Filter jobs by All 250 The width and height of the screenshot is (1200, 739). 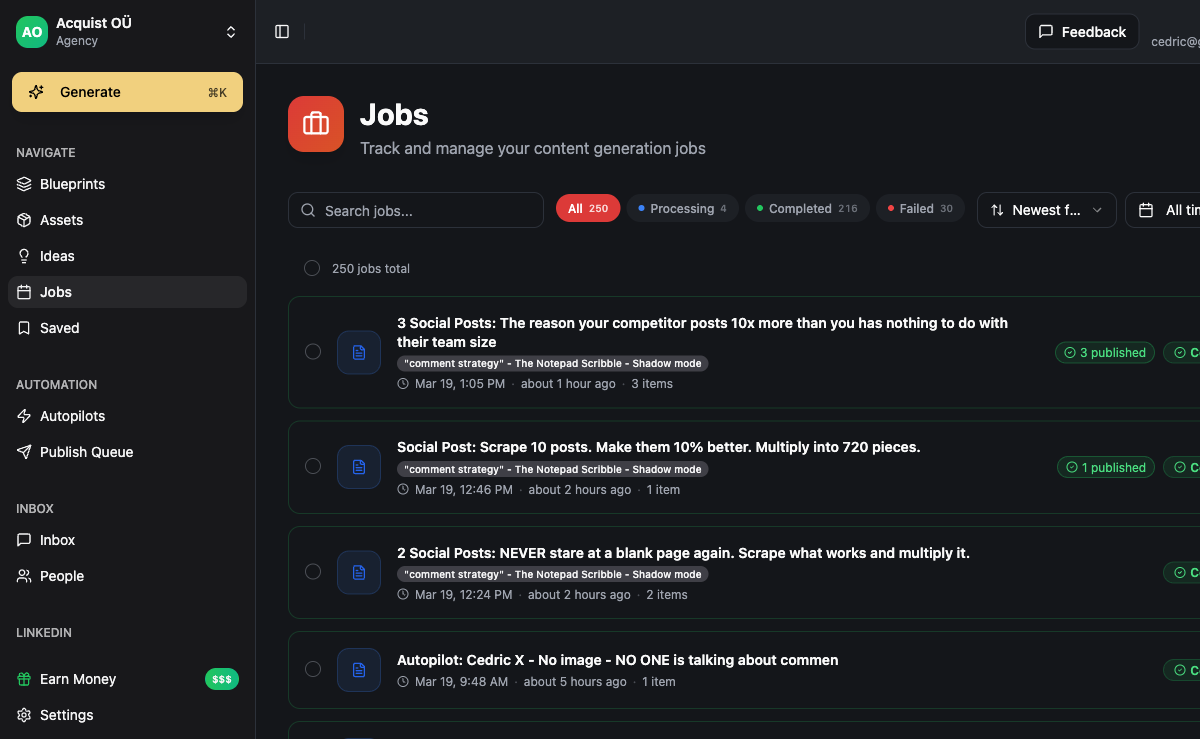coord(588,208)
